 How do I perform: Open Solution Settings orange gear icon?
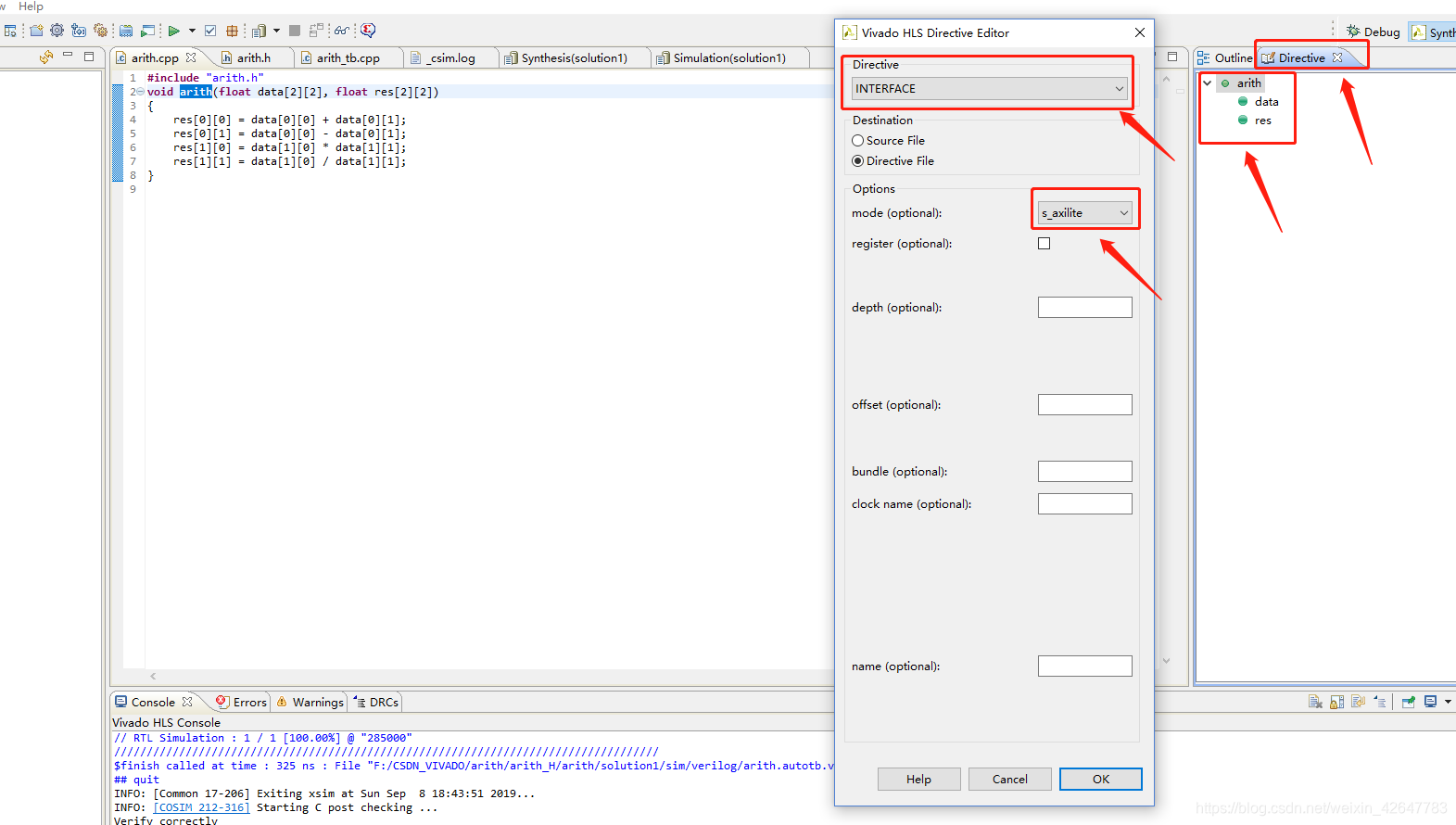[x=100, y=31]
